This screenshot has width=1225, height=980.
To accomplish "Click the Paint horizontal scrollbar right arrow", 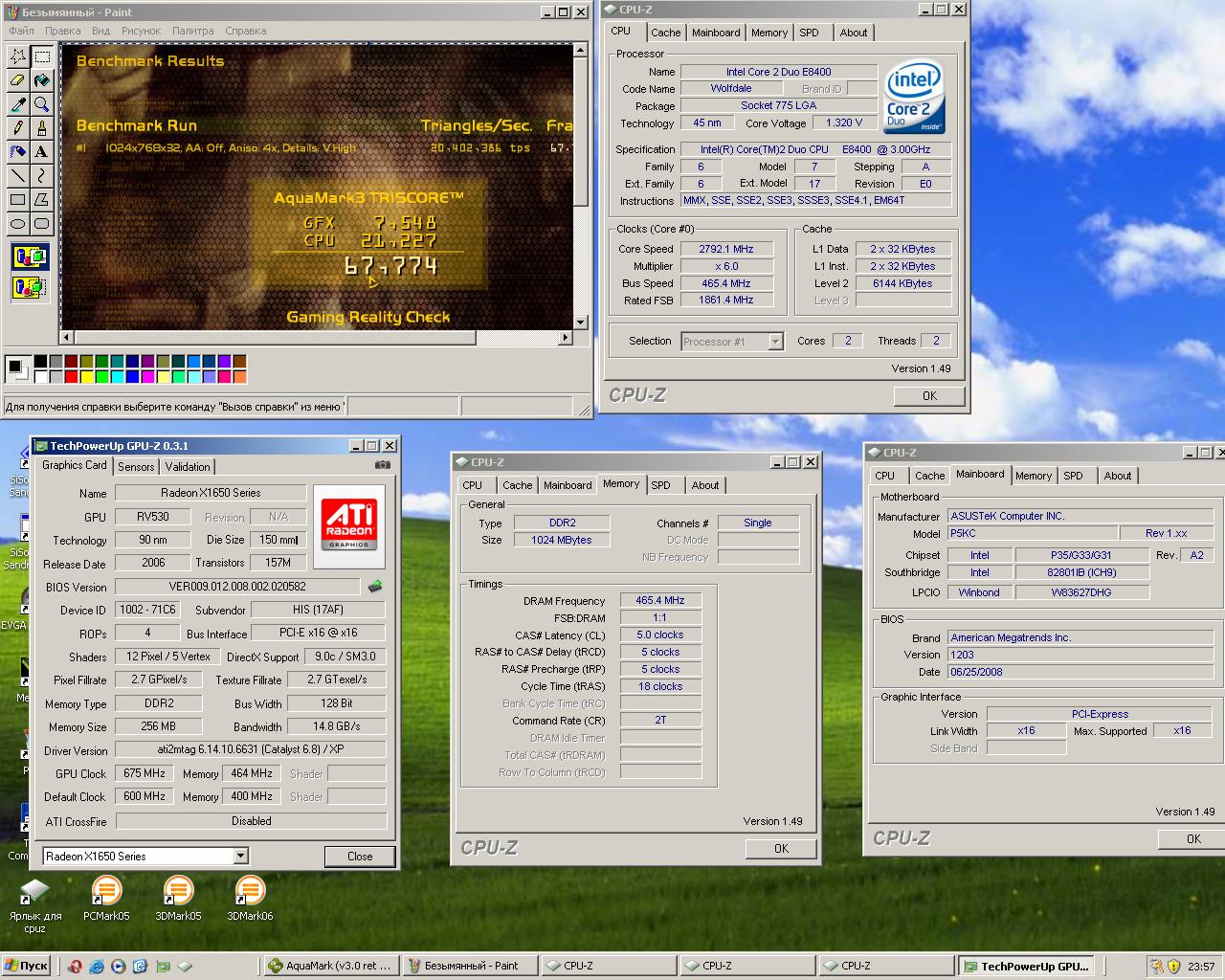I will point(565,337).
